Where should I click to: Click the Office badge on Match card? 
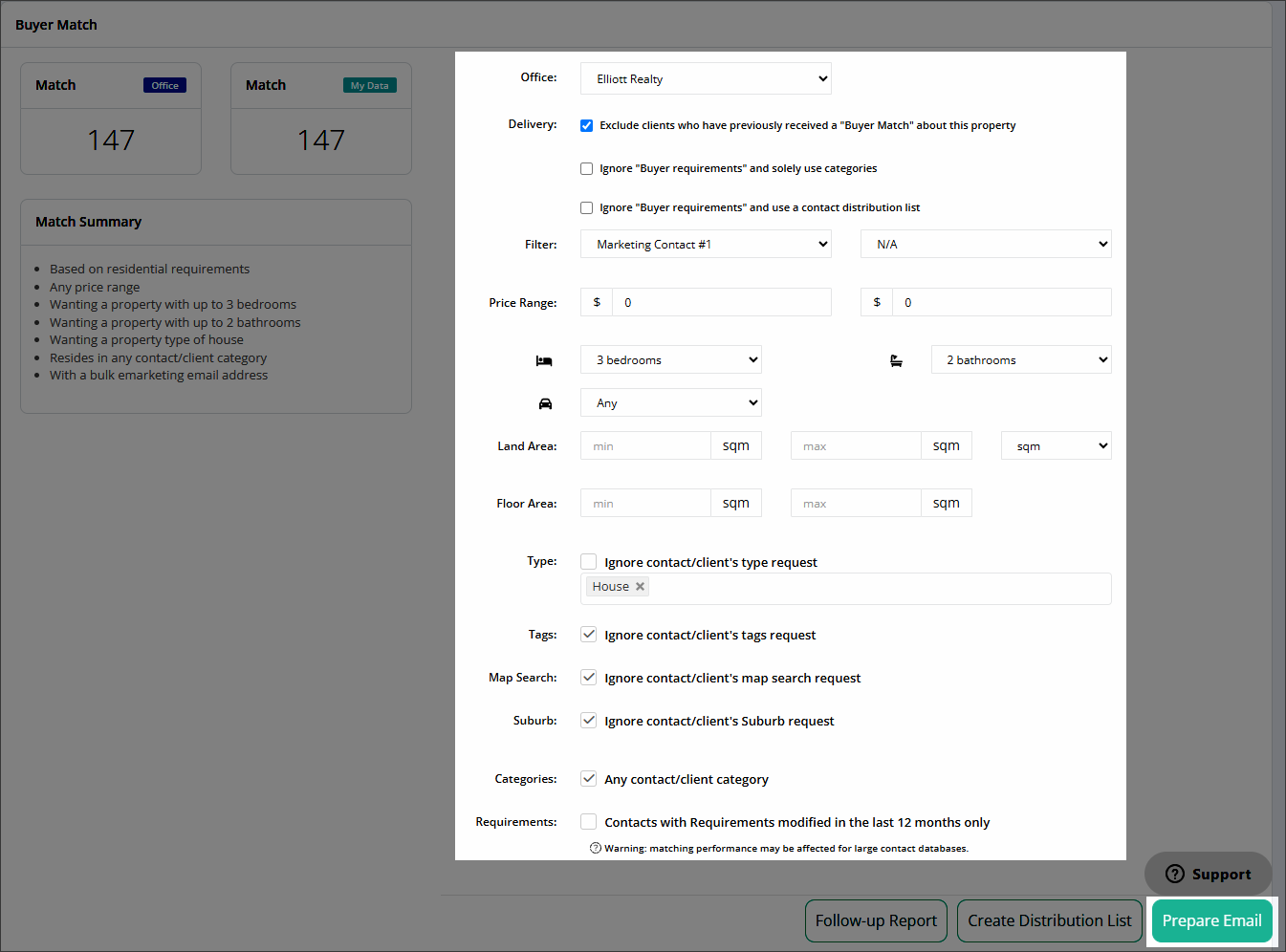click(164, 85)
